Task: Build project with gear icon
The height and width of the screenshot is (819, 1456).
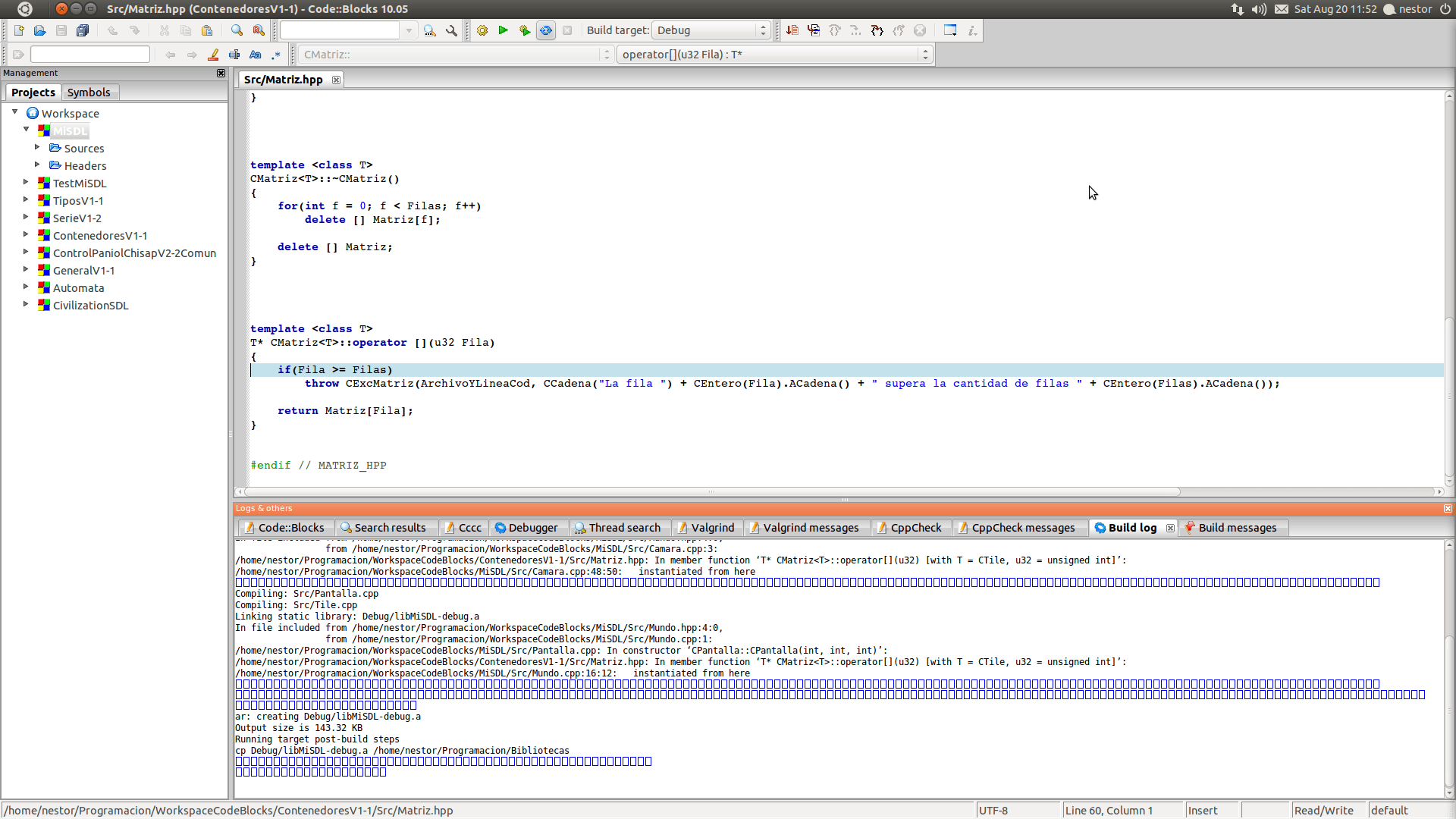Action: [482, 30]
